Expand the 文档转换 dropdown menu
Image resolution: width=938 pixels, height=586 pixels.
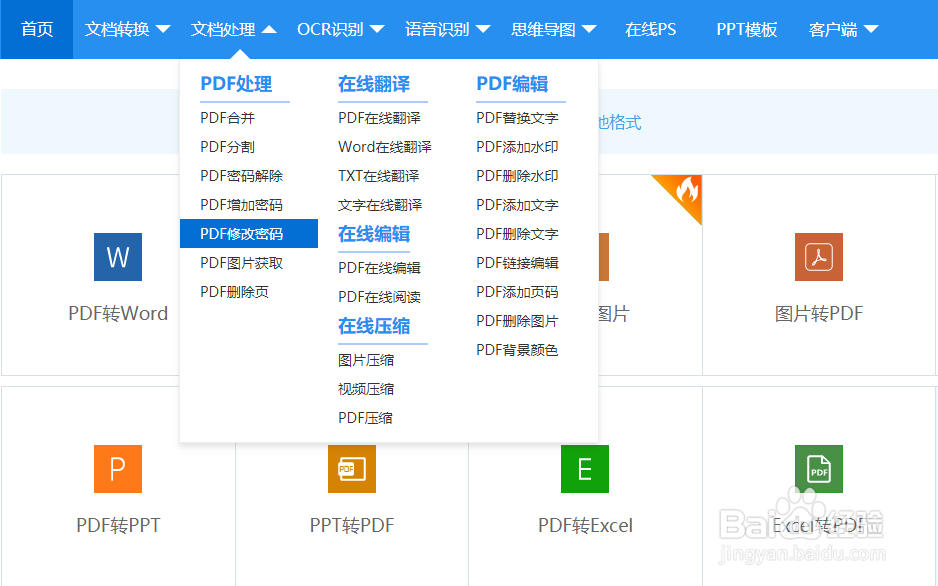click(127, 29)
